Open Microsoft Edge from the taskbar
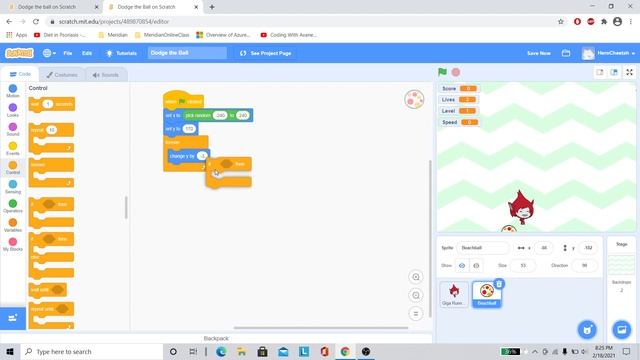The image size is (640, 360). (x=221, y=351)
